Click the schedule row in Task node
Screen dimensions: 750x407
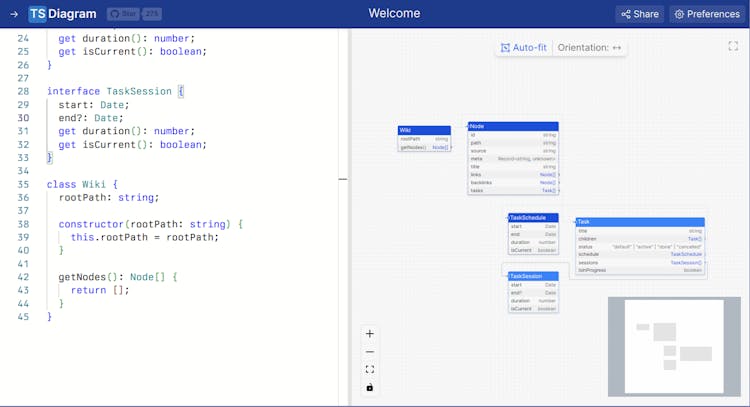pyautogui.click(x=640, y=254)
